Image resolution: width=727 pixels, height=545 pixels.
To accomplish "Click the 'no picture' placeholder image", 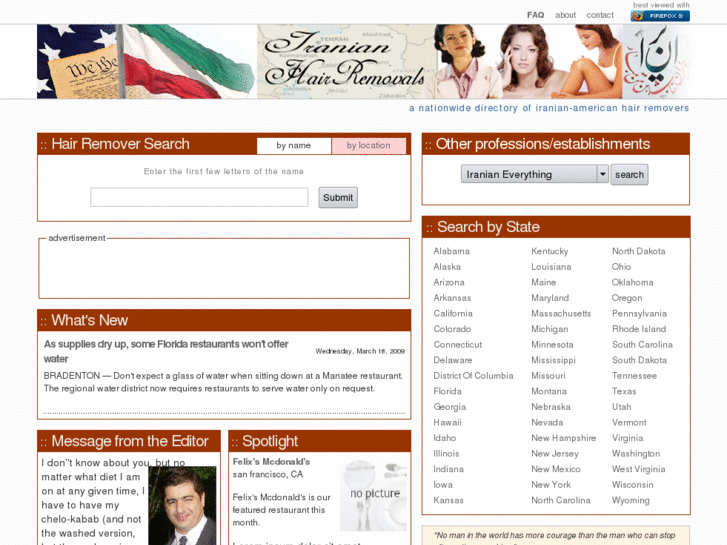I will point(374,494).
